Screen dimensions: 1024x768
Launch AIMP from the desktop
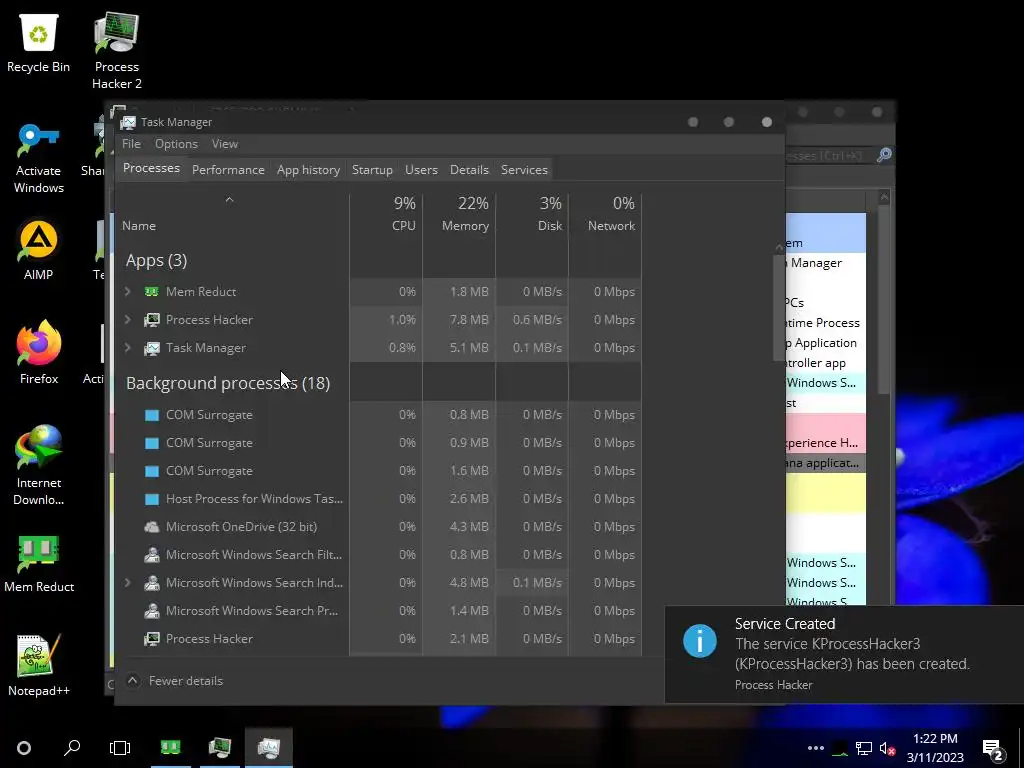click(x=39, y=249)
